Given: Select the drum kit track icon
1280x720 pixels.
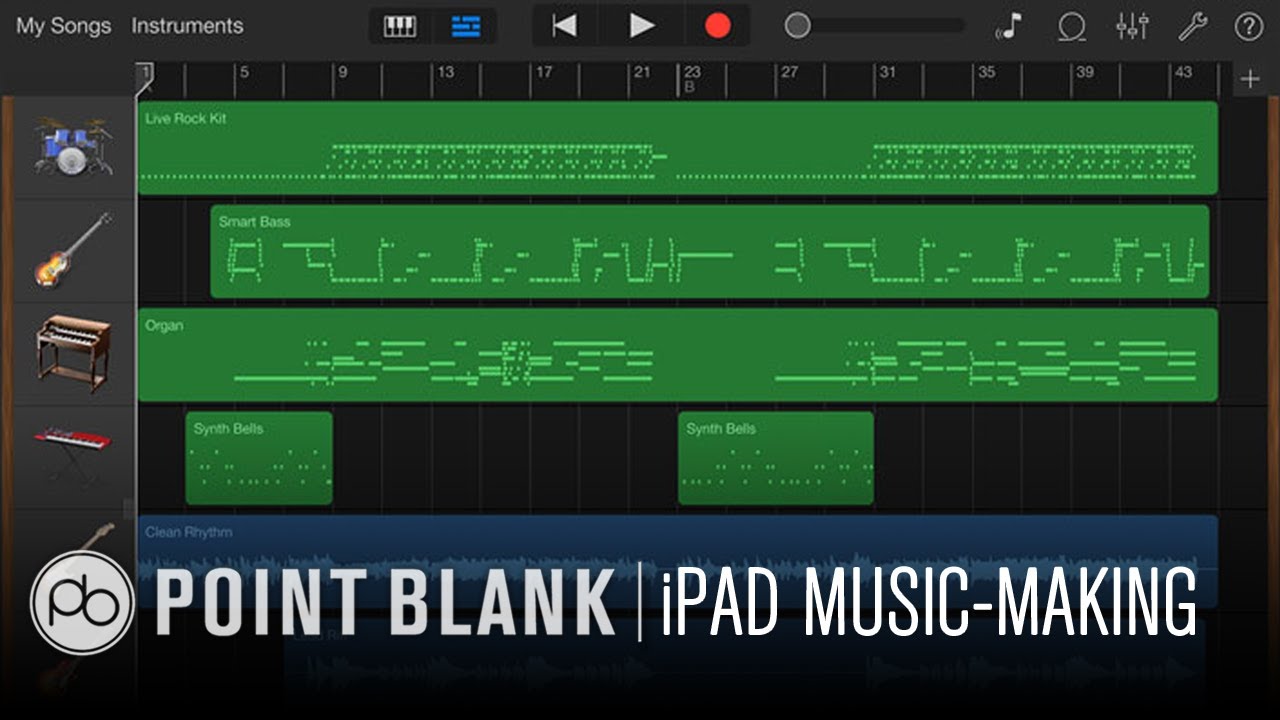Looking at the screenshot, I should click(73, 147).
